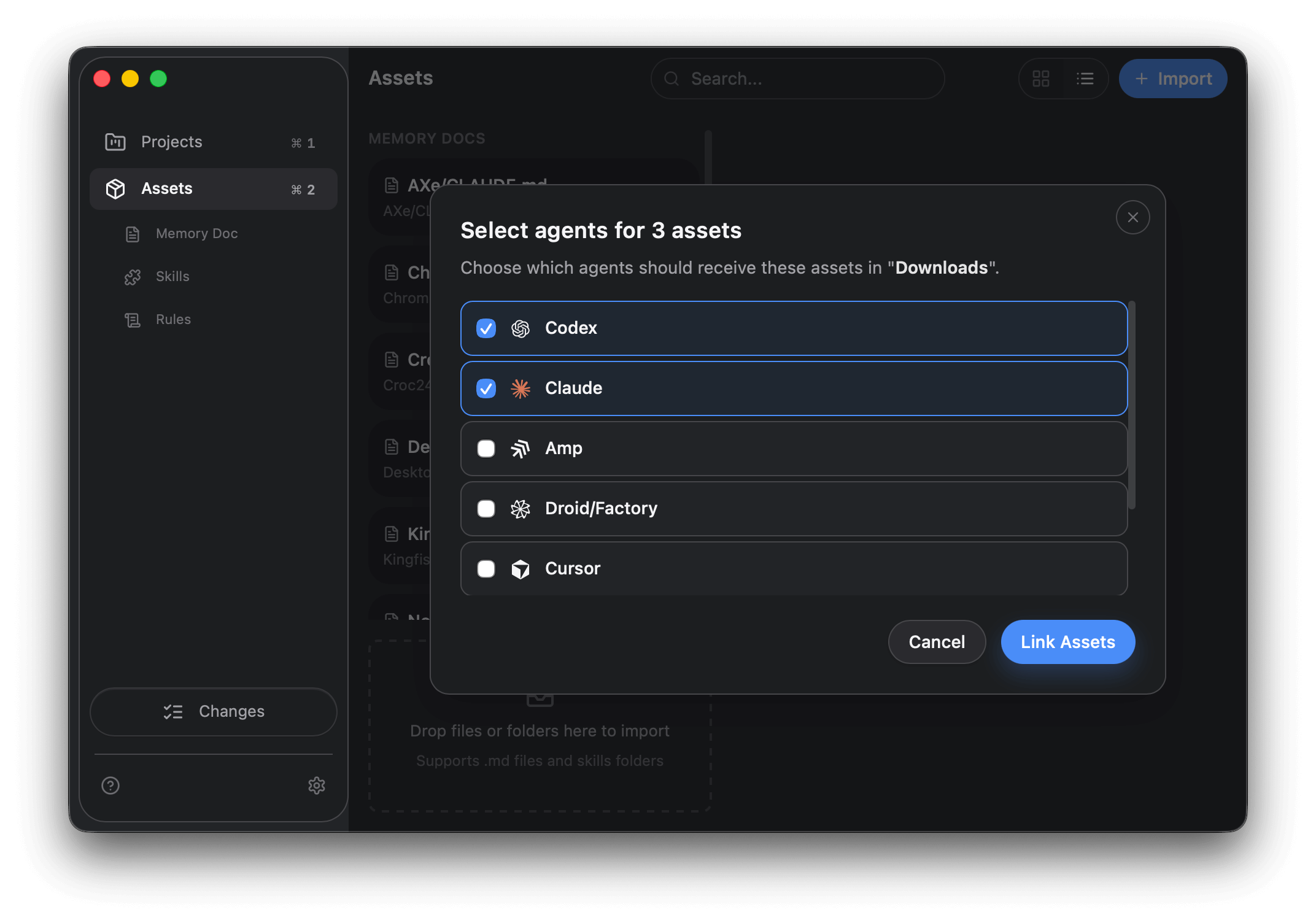Click the Claude starburst logo icon
The width and height of the screenshot is (1316, 923).
521,388
